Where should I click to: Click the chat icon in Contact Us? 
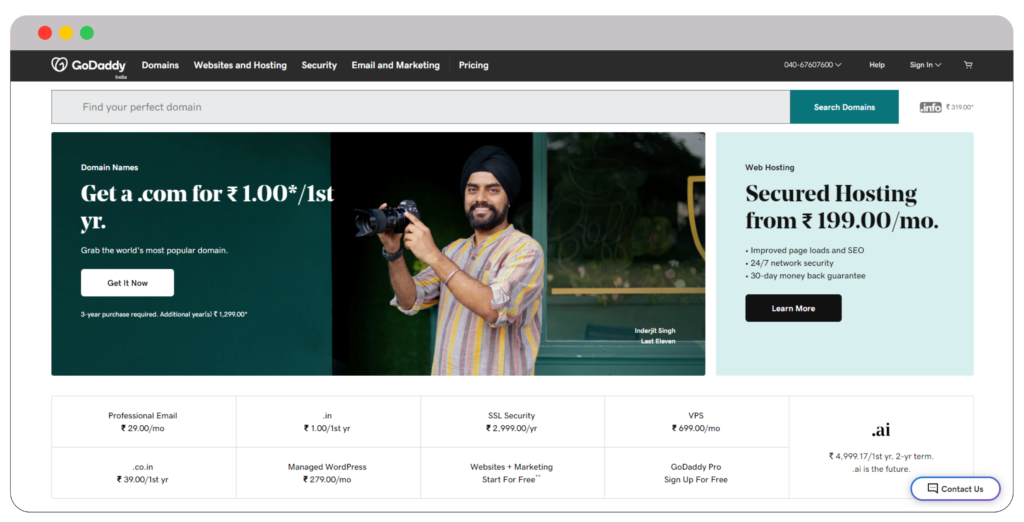pyautogui.click(x=933, y=488)
